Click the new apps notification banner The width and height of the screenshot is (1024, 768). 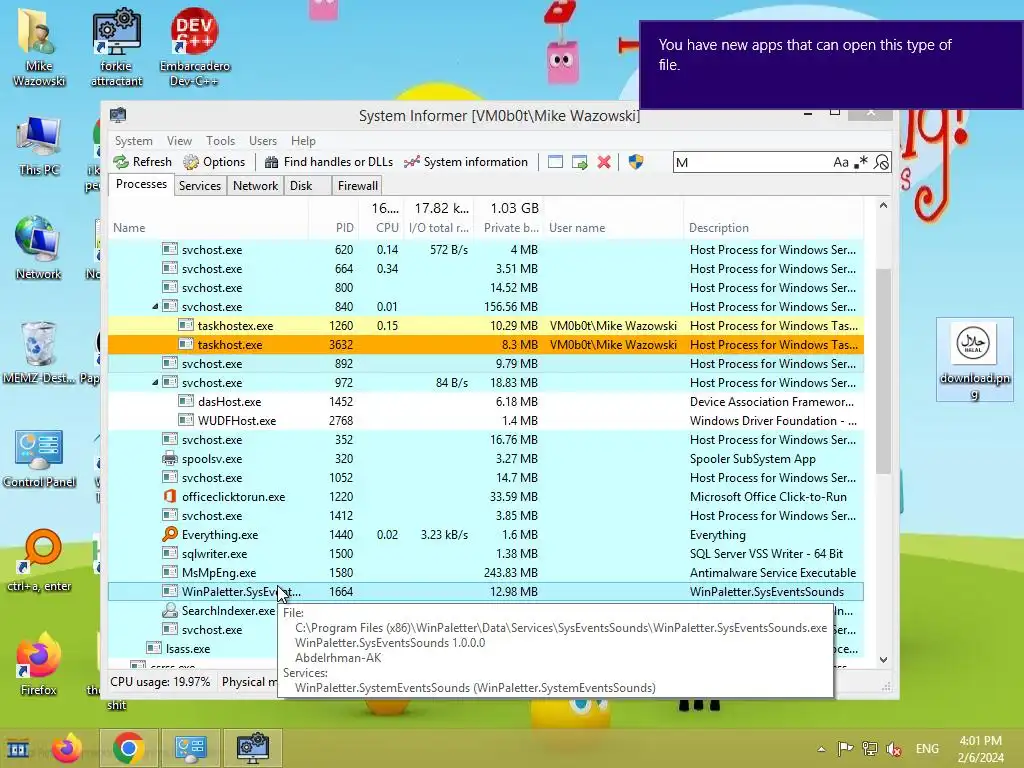[x=831, y=64]
